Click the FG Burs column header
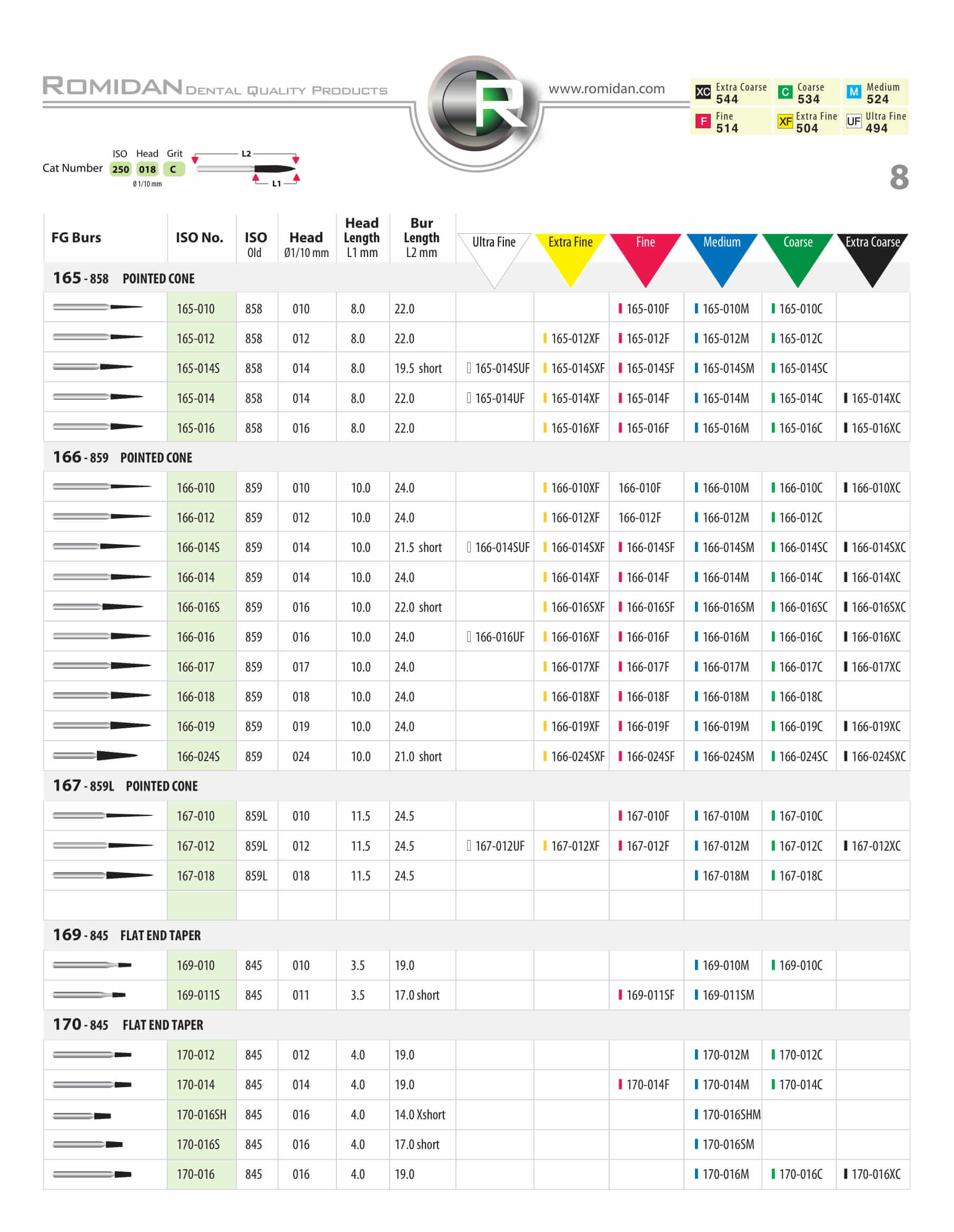The image size is (954, 1232). tap(76, 238)
